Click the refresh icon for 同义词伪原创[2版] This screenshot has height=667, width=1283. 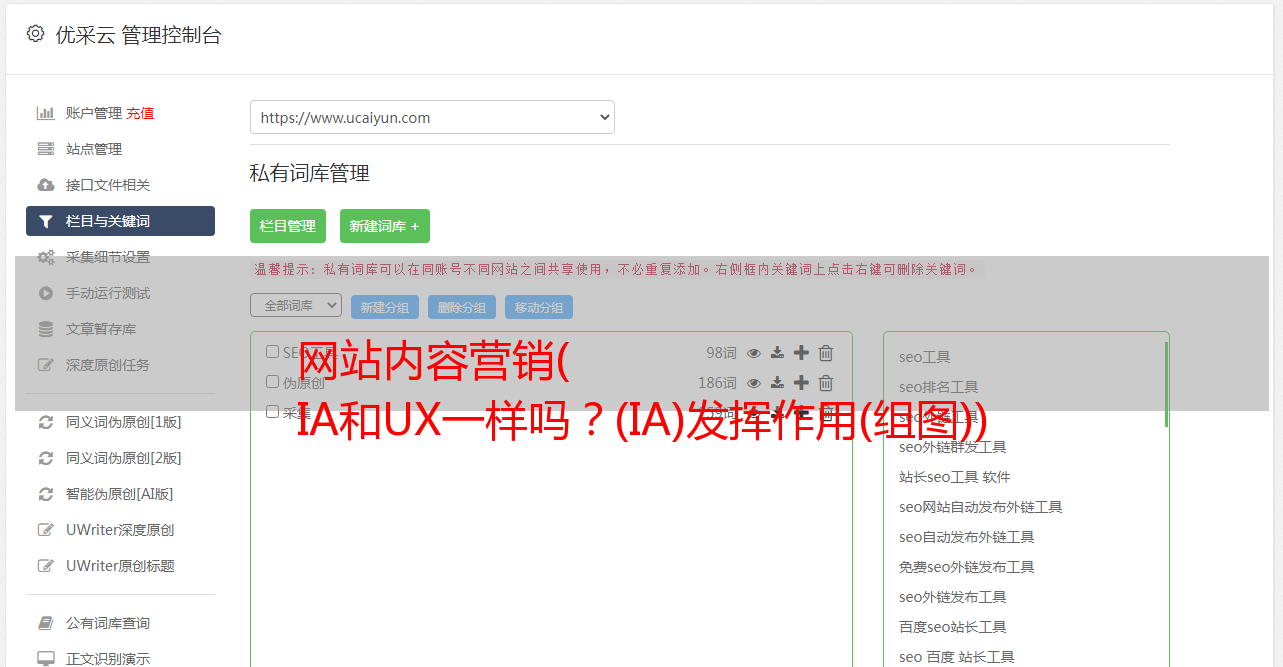click(46, 458)
